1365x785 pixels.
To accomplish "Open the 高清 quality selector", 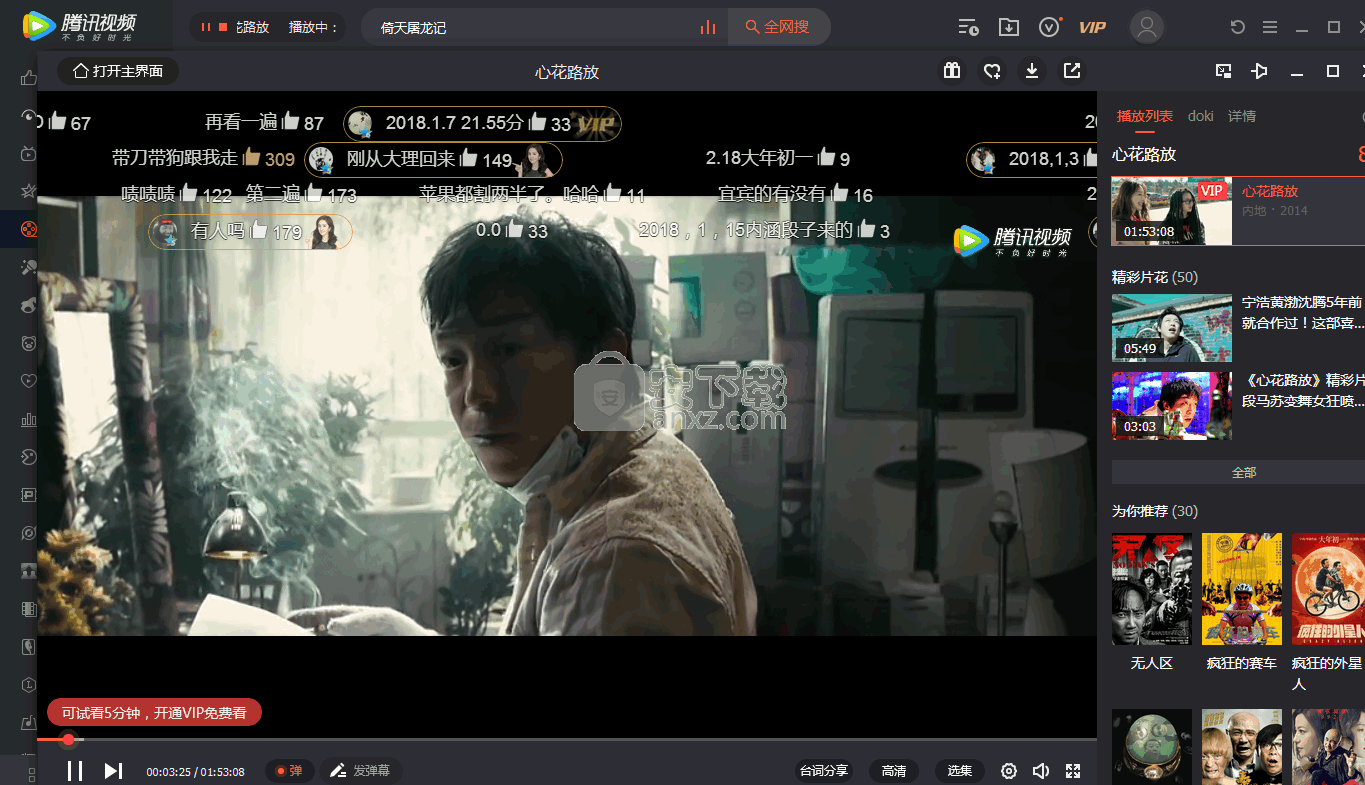I will (894, 771).
